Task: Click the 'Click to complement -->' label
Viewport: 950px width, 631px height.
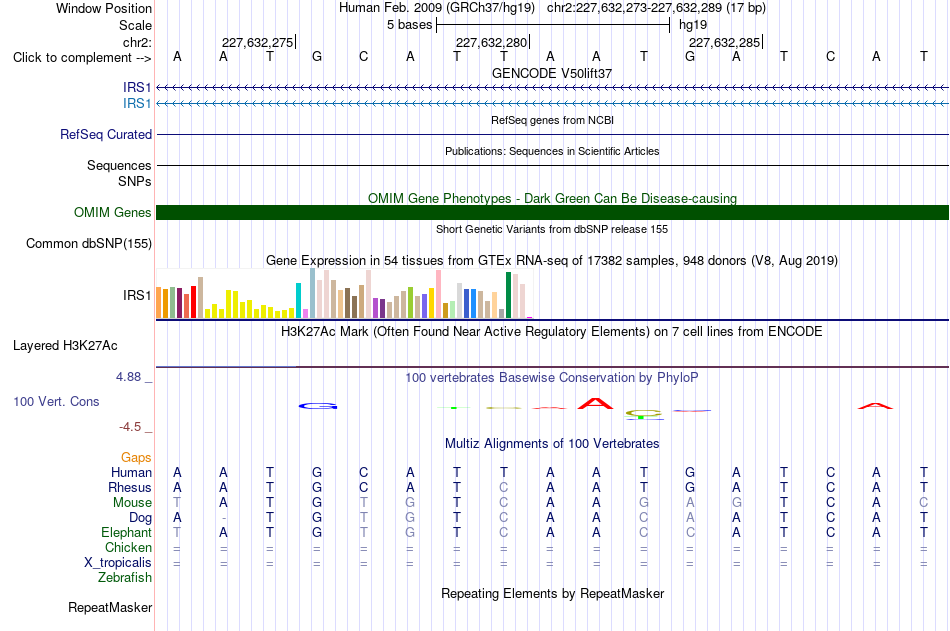Action: click(82, 58)
